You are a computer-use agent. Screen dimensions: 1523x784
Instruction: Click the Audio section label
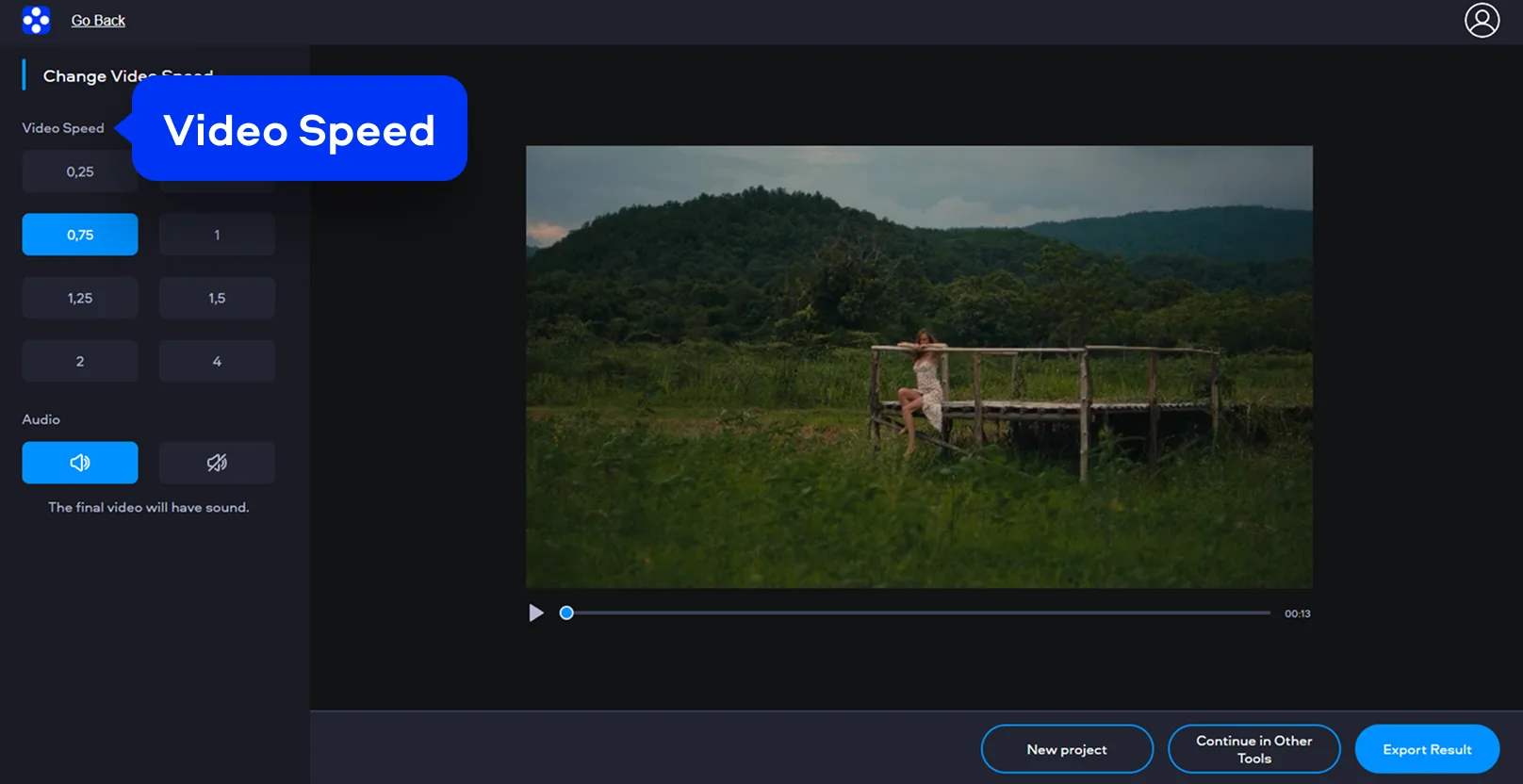[x=41, y=419]
